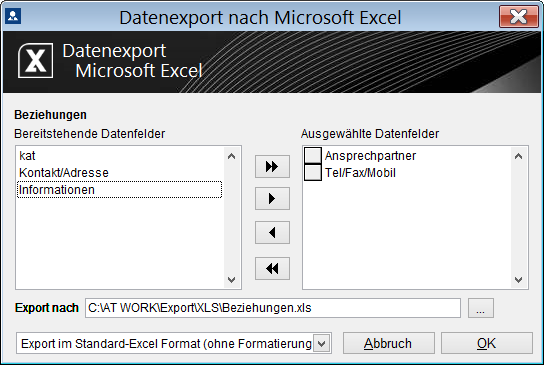Remove selected field with single left arrow

272,232
